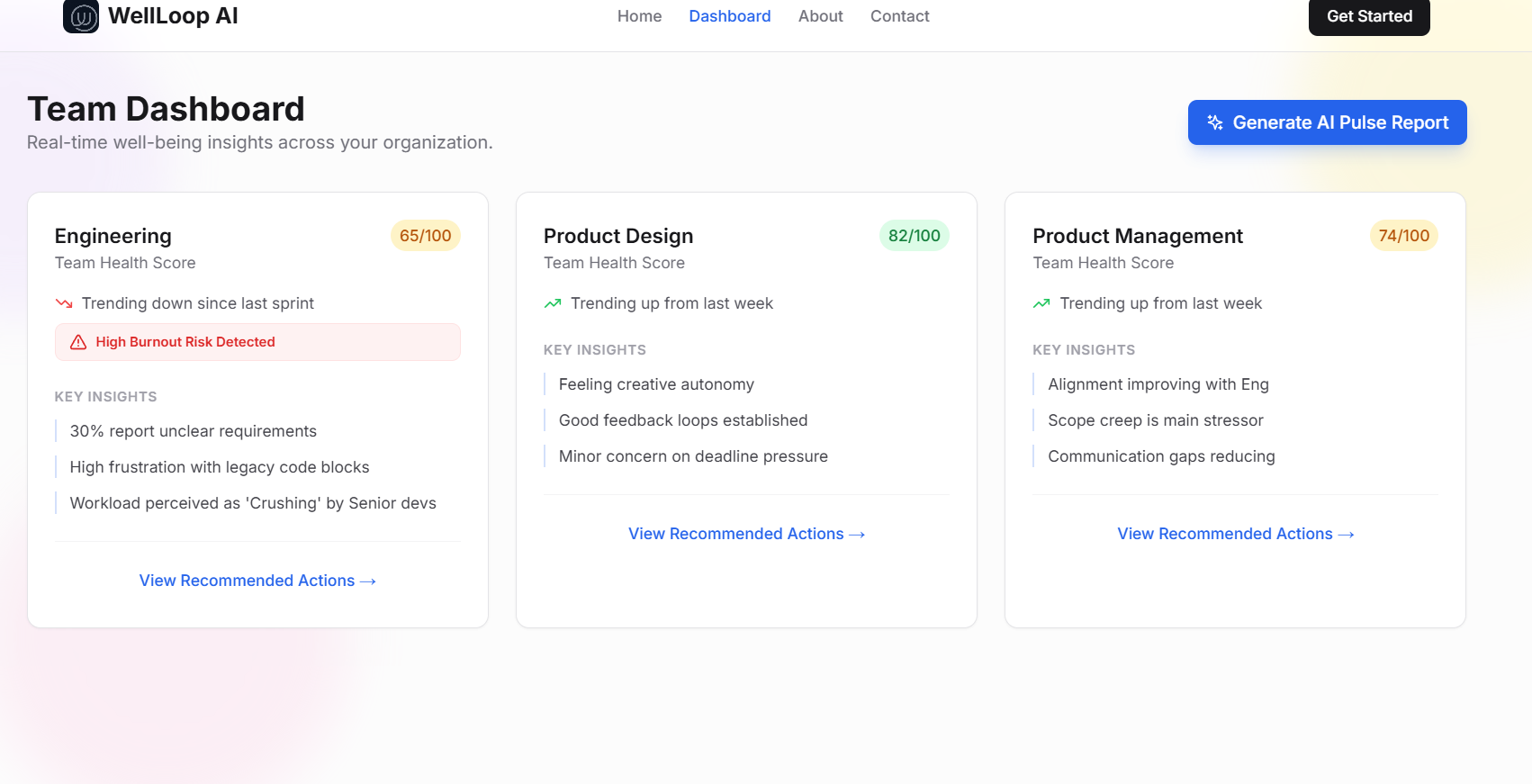Open the Home navigation item
Image resolution: width=1532 pixels, height=784 pixels.
point(639,16)
